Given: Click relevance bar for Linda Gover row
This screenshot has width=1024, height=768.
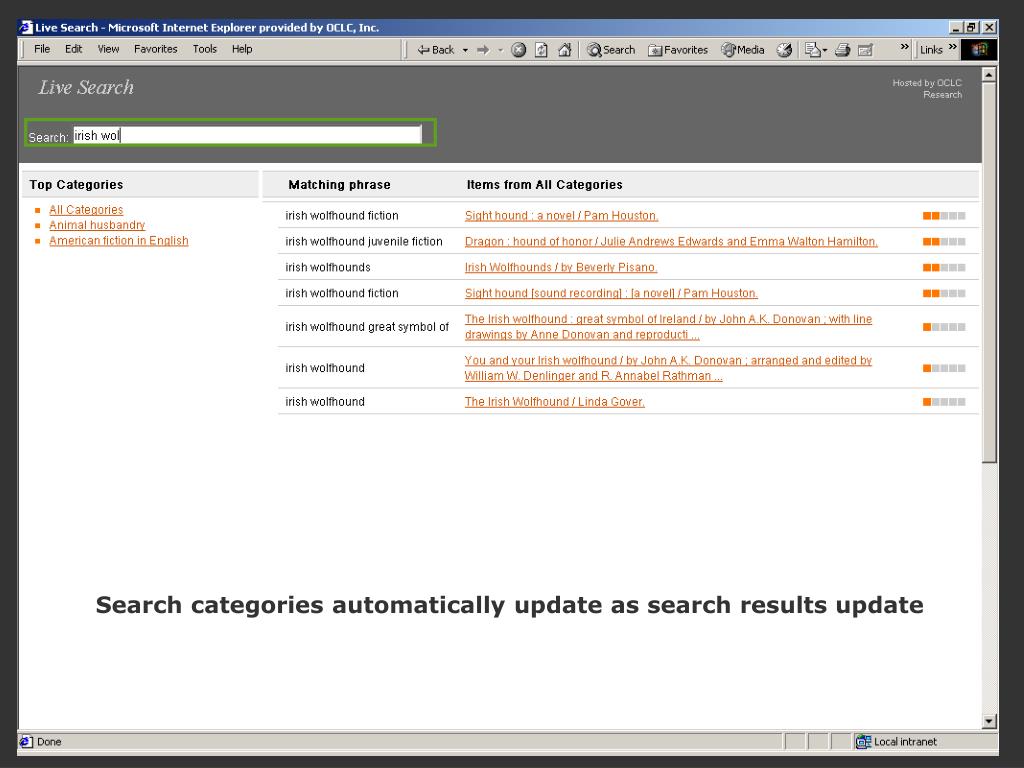Looking at the screenshot, I should (944, 402).
